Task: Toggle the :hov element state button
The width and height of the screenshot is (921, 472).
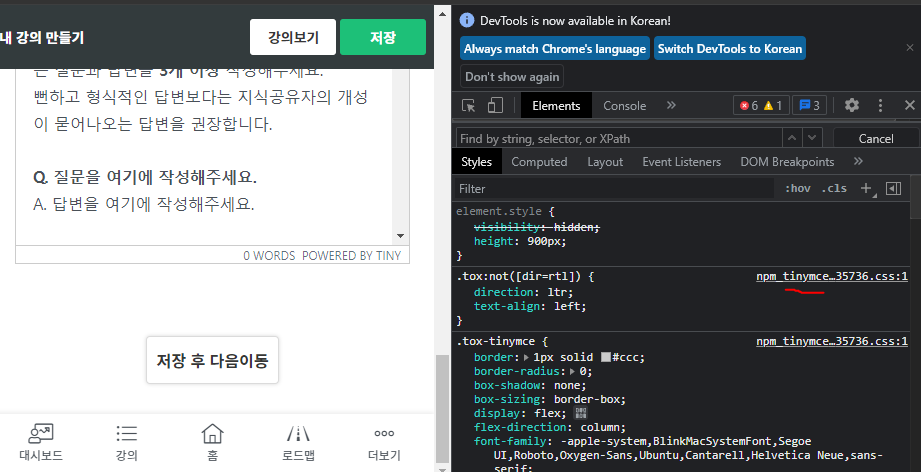Action: (797, 188)
